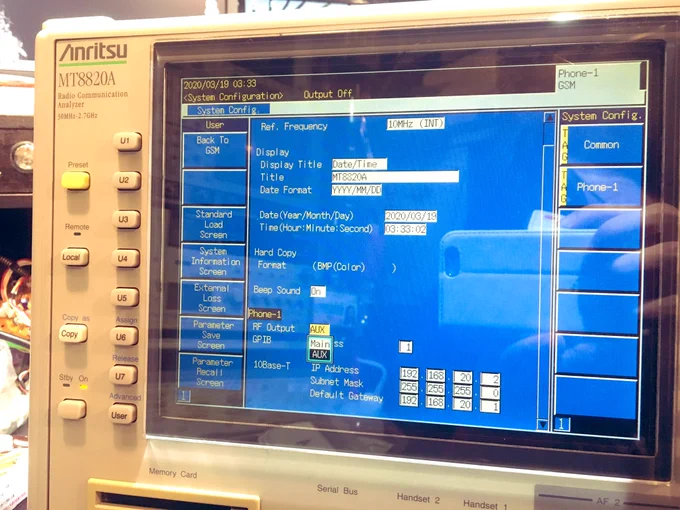
Task: Click the scrollbar down arrow
Action: [542, 424]
